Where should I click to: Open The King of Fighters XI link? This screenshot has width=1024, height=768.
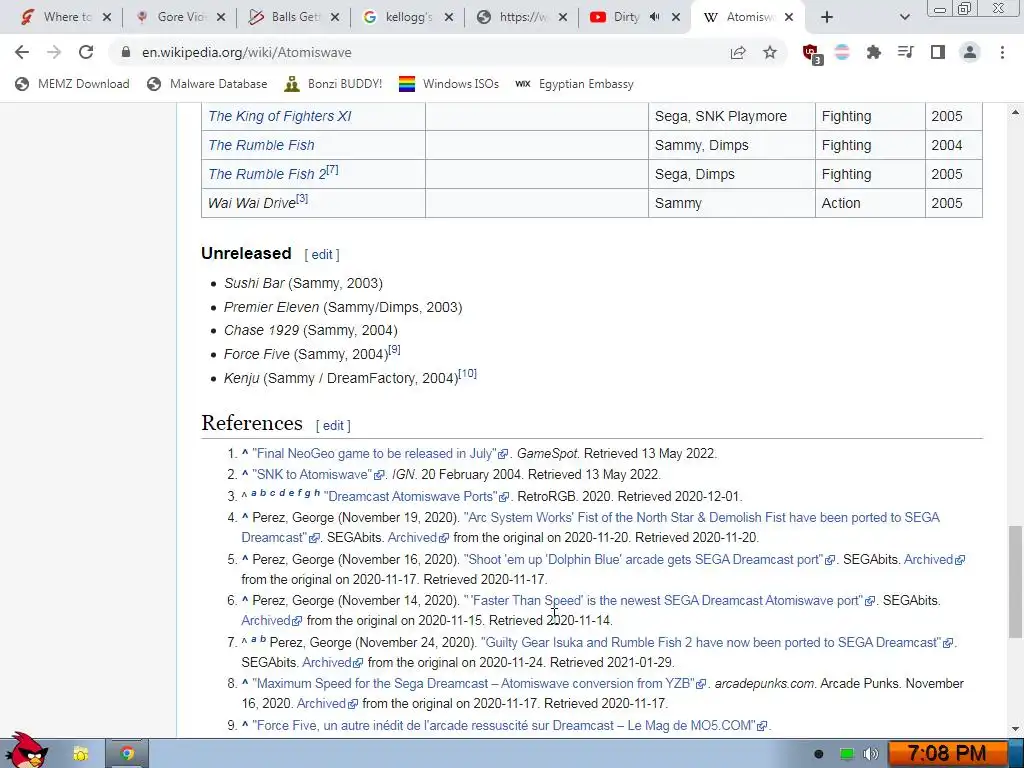280,116
